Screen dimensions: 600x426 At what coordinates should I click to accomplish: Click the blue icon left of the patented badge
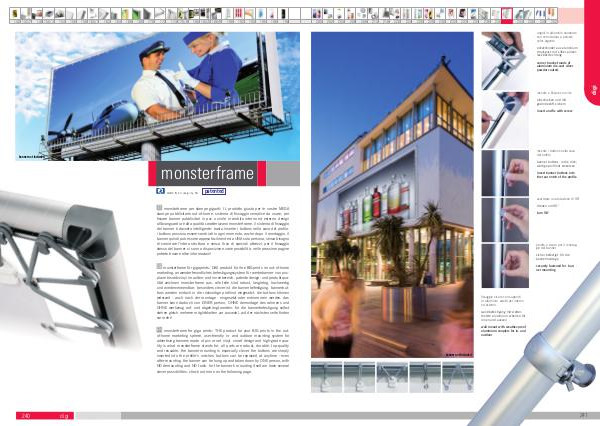point(160,191)
